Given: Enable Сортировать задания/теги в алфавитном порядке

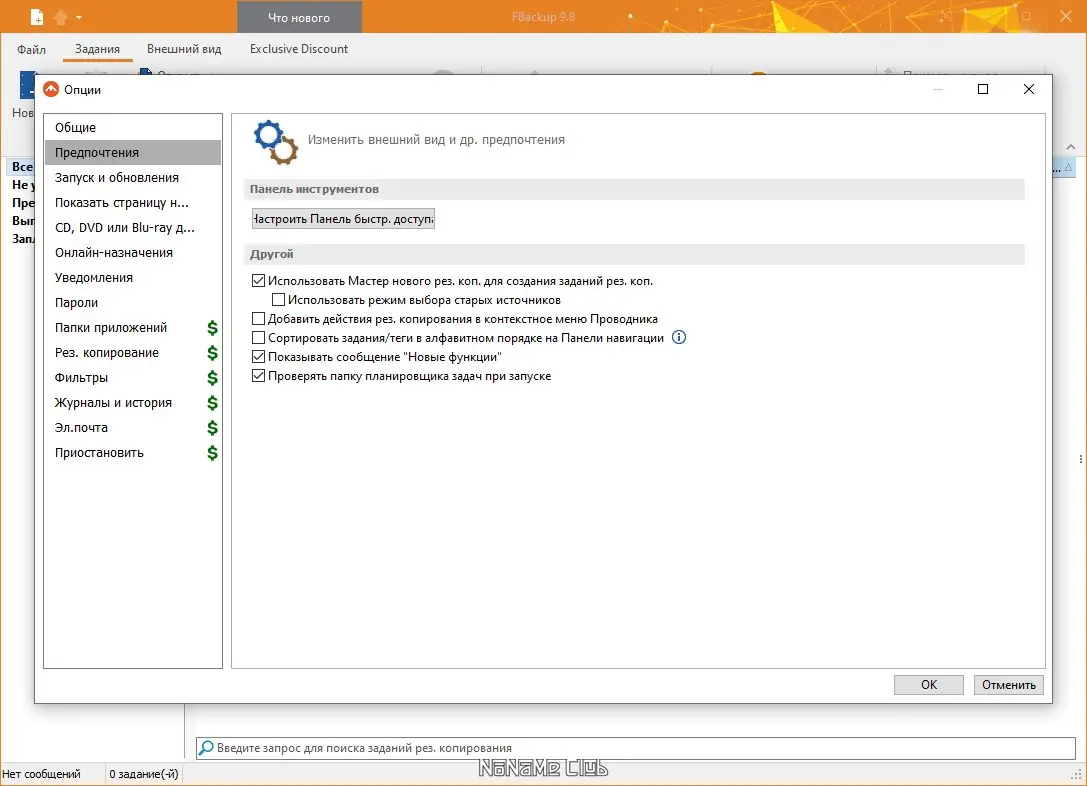Looking at the screenshot, I should point(259,338).
